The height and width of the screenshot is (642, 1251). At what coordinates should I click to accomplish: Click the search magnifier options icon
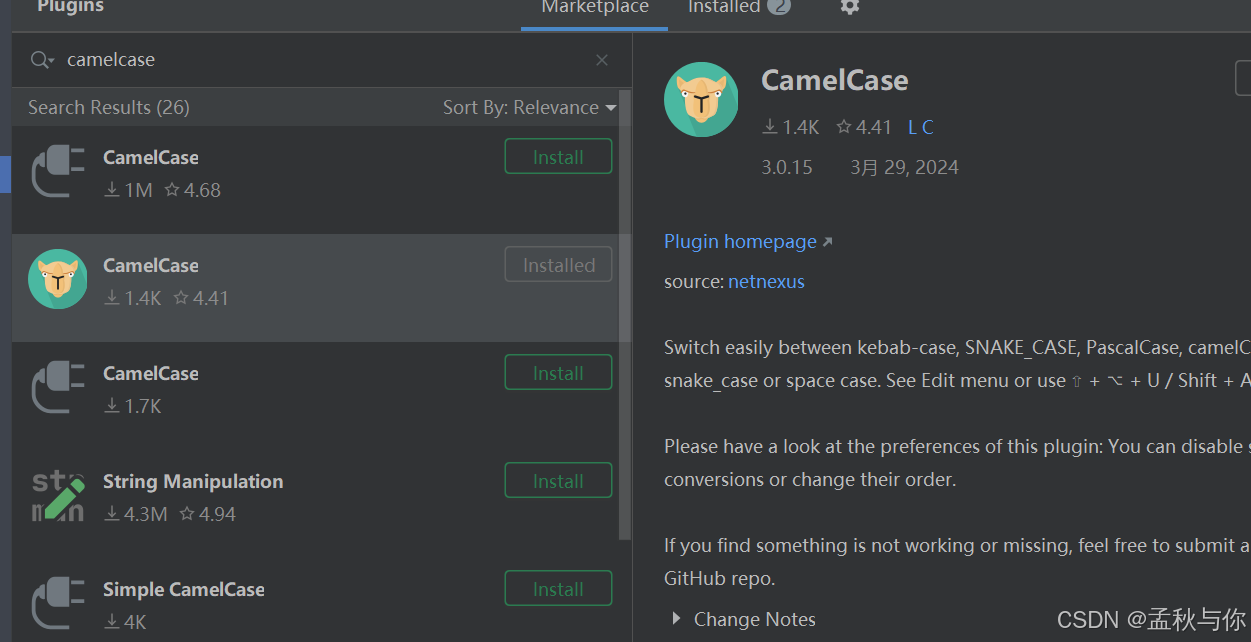(x=42, y=60)
